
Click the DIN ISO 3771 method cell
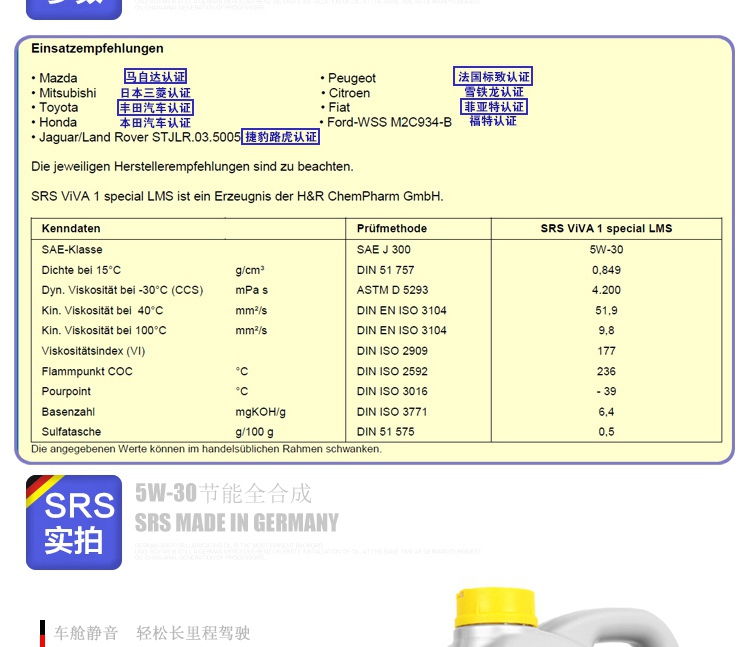392,412
